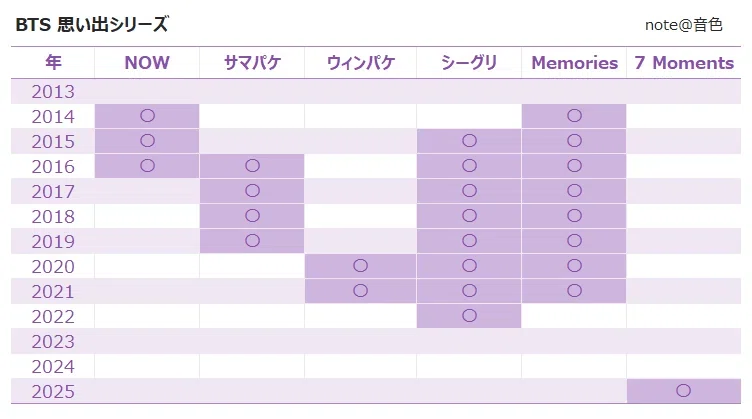Screen dimensions: 752x419
Task: Select the ウィンパケ column header
Action: pyautogui.click(x=361, y=63)
